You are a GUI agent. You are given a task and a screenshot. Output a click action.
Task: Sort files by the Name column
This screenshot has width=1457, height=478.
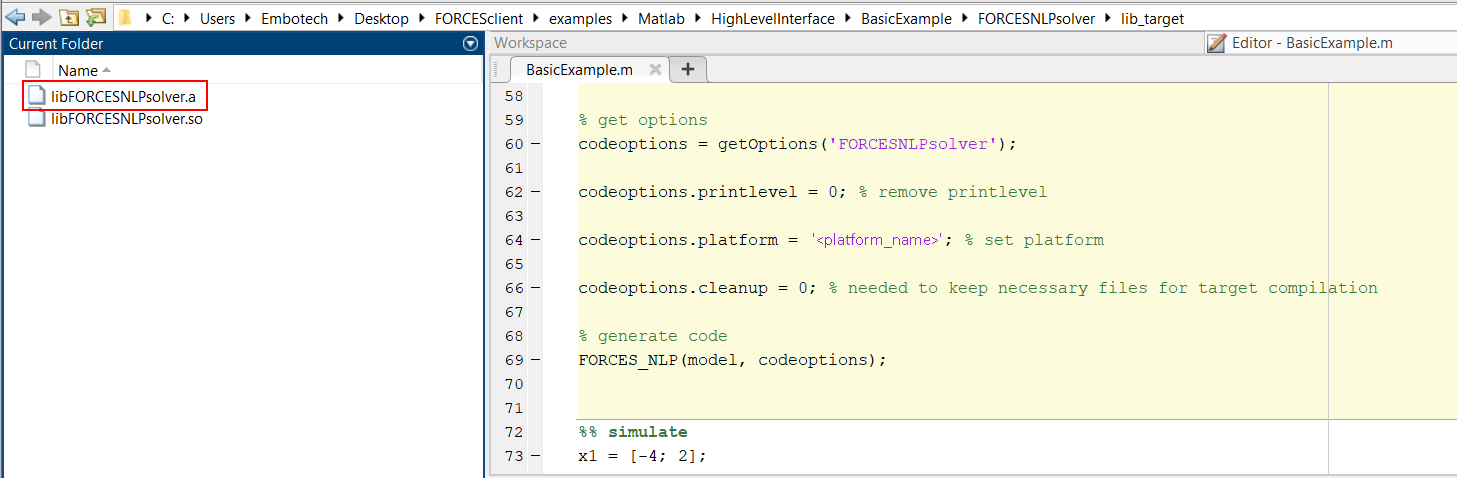[78, 70]
